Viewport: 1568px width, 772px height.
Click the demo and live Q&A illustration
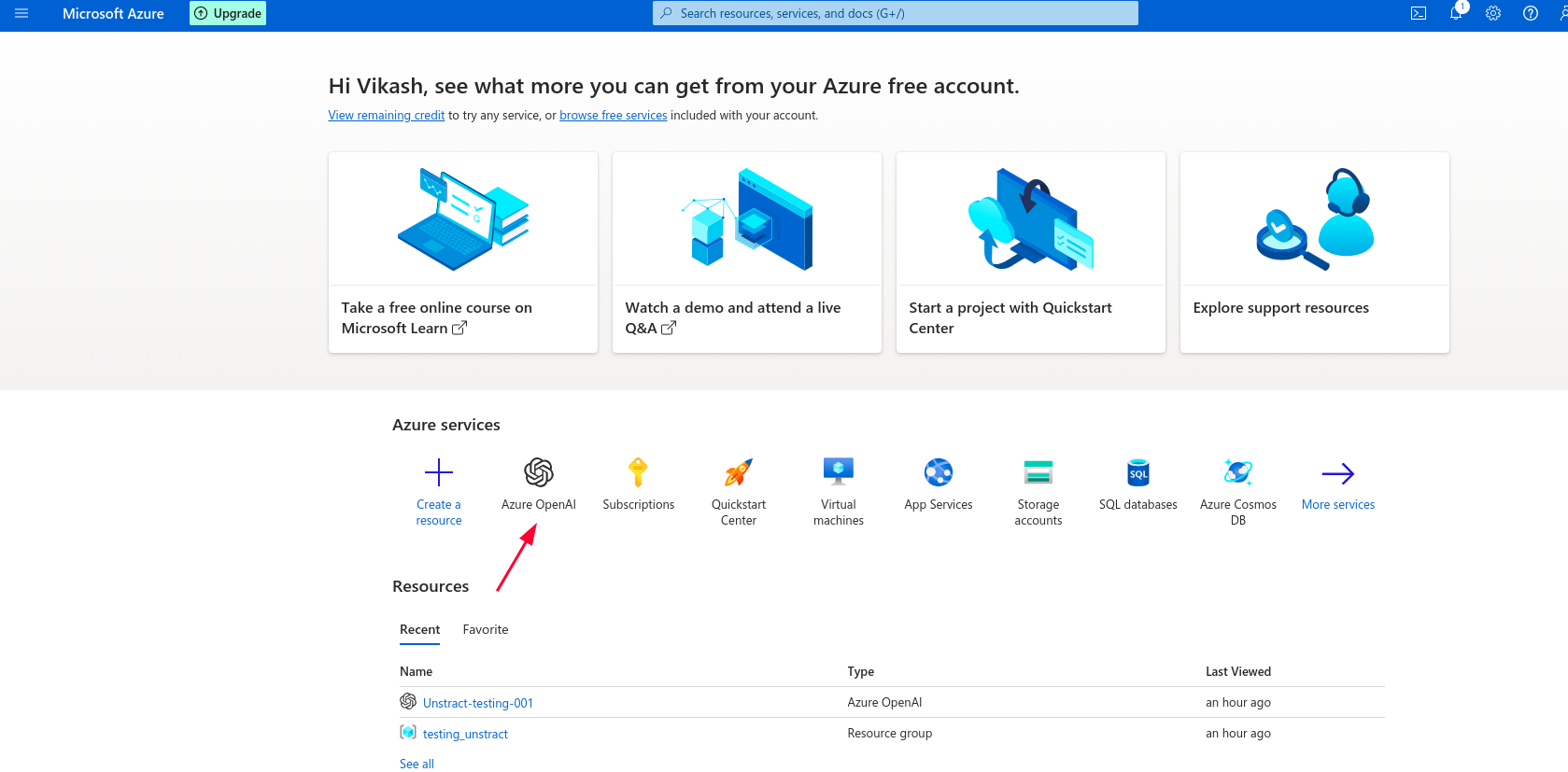(747, 219)
